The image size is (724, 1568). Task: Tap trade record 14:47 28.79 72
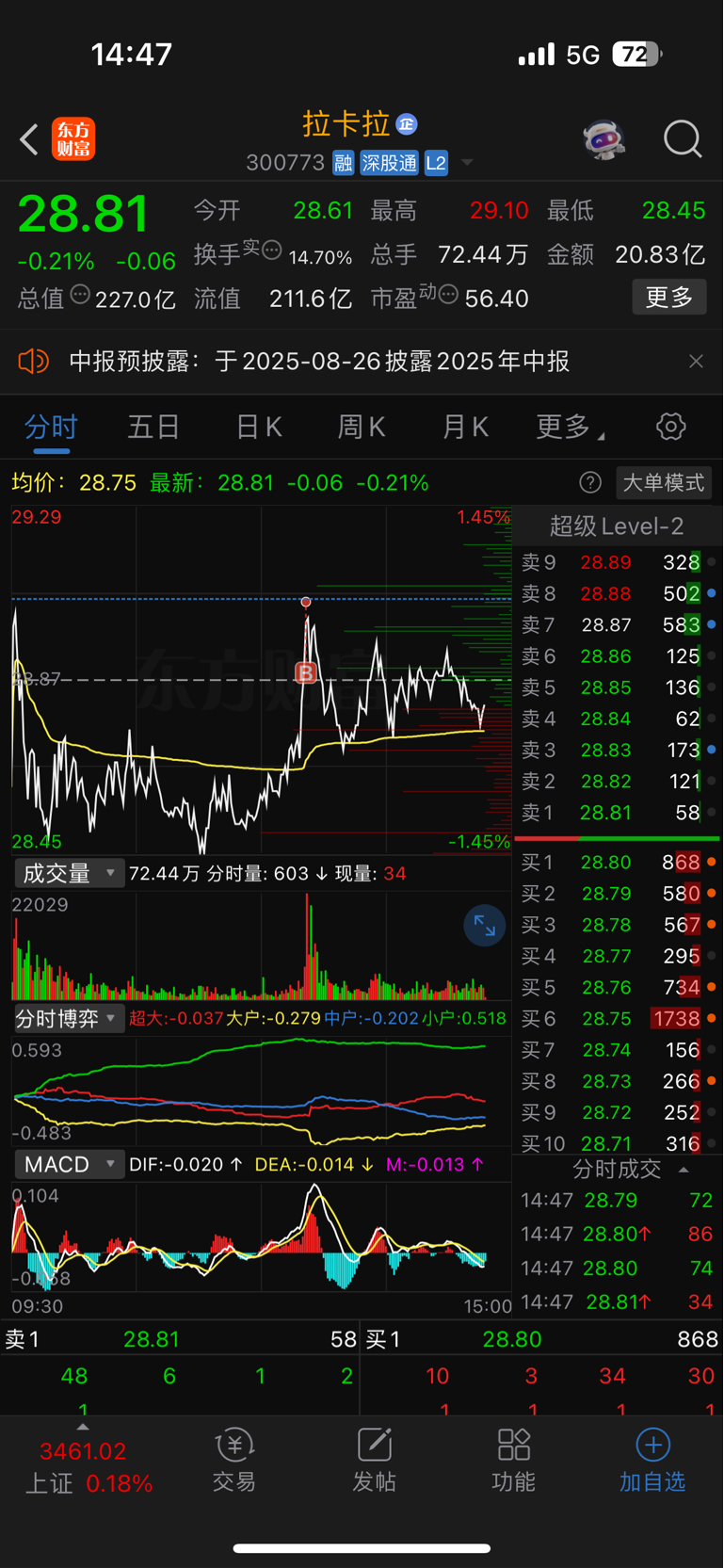point(618,1201)
